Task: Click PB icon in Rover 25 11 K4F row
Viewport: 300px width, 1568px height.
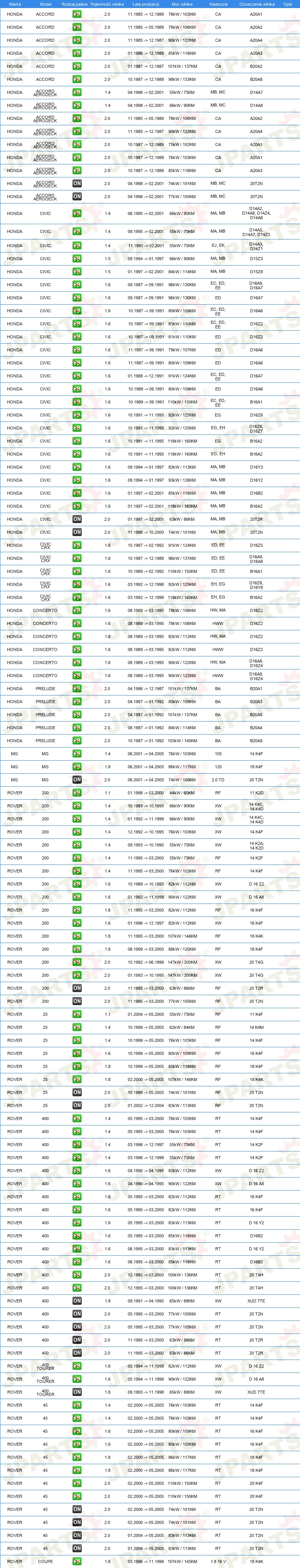Action: click(77, 1014)
